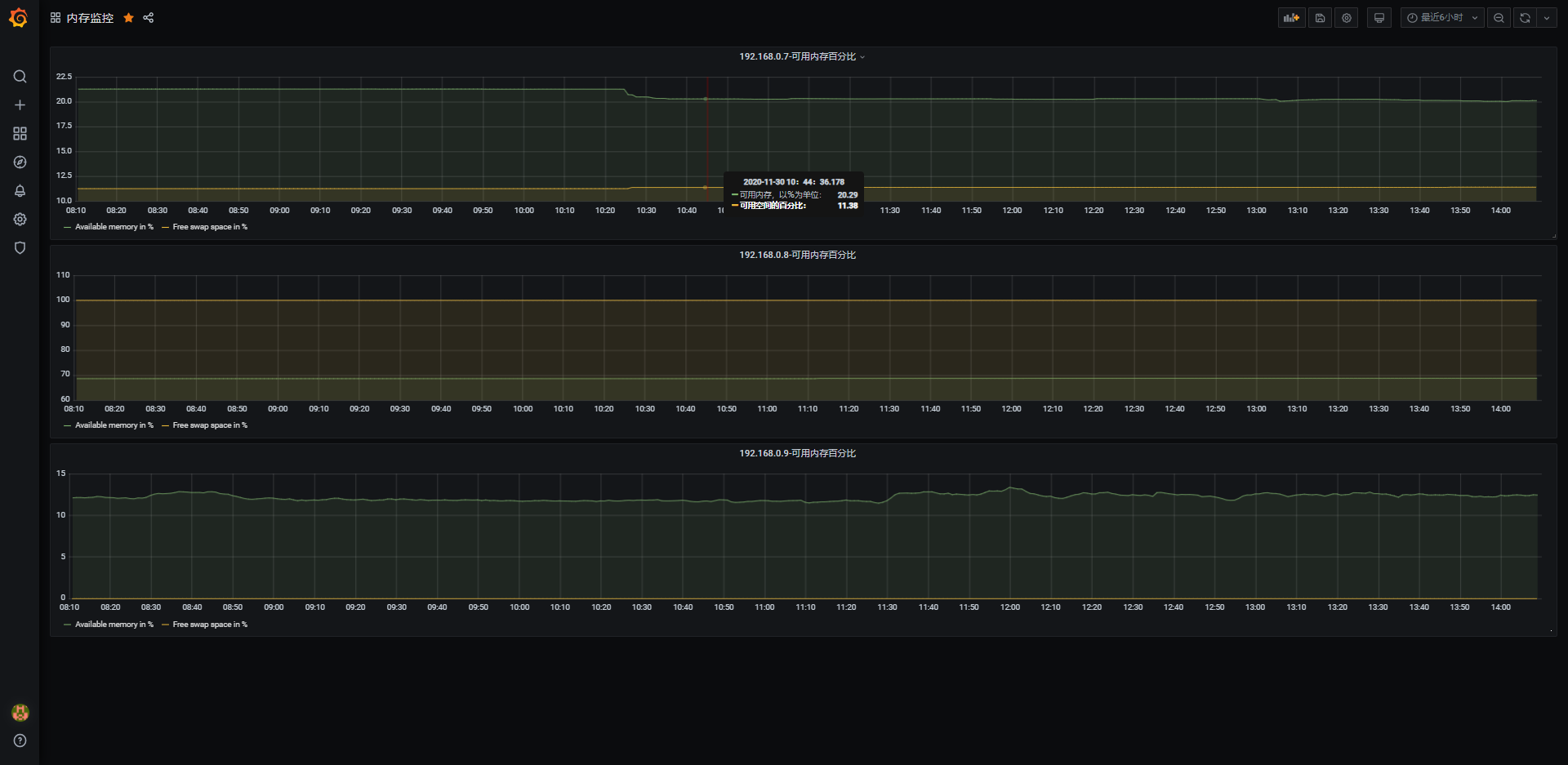The image size is (1568, 765).
Task: Click the dashboard grid icon beside 内存监控
Action: (56, 18)
